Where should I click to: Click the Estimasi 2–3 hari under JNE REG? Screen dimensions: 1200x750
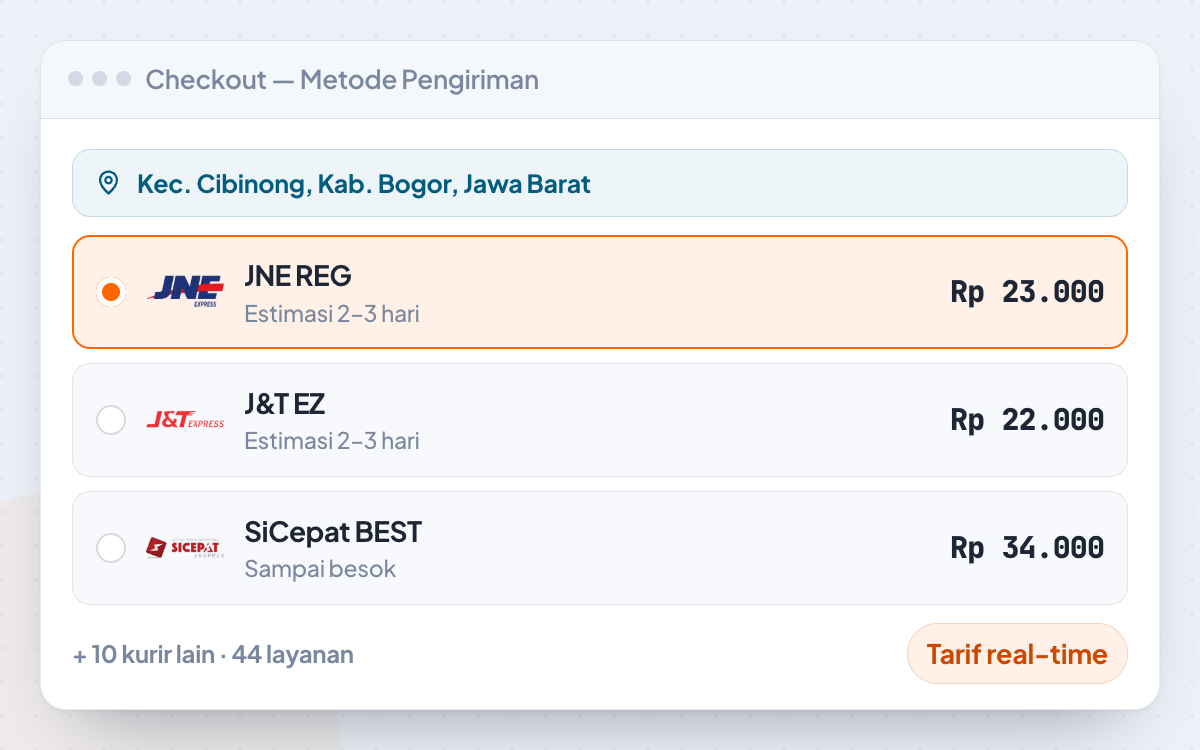point(332,314)
